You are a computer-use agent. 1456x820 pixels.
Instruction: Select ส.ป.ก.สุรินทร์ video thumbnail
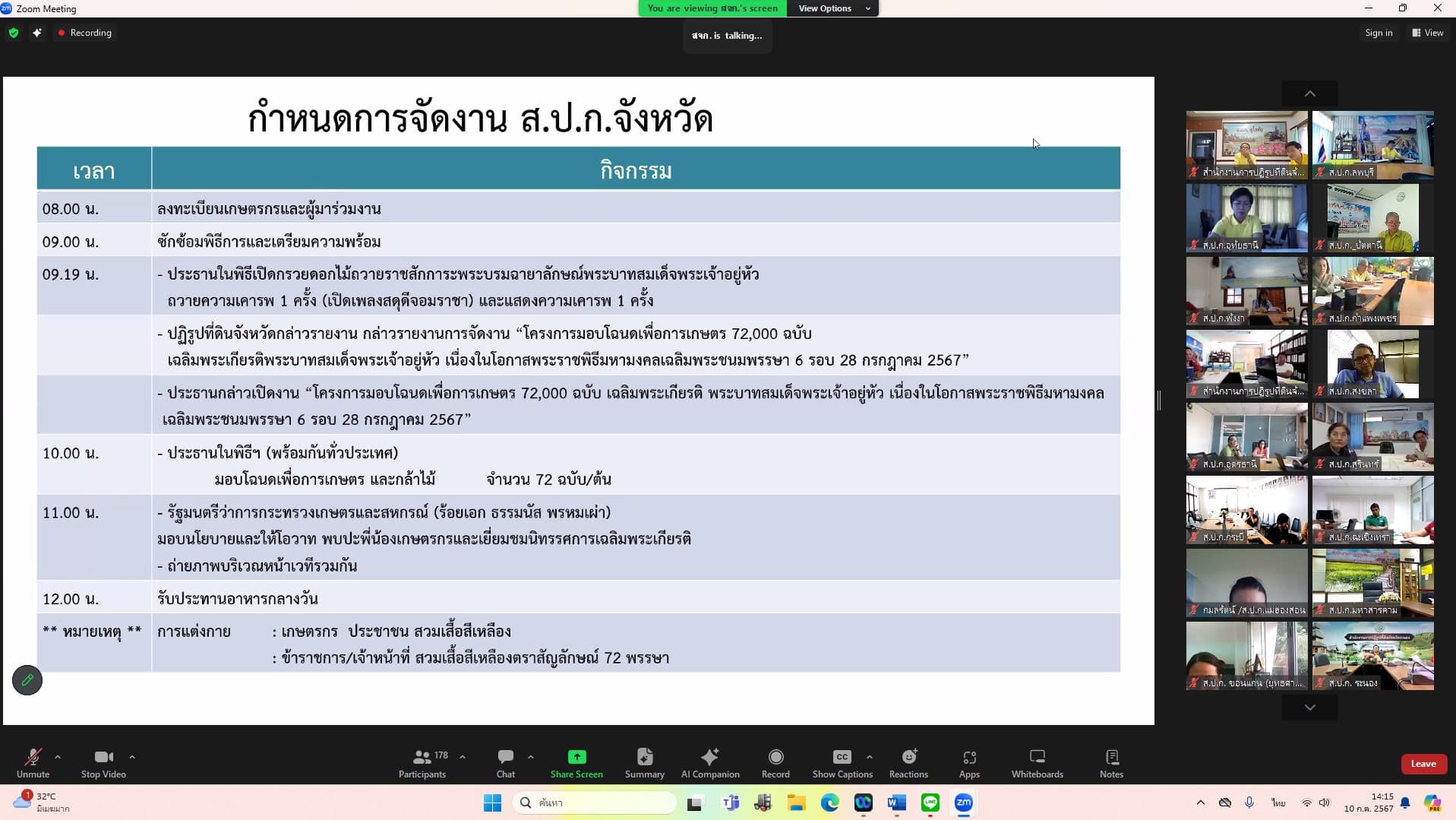(1372, 437)
